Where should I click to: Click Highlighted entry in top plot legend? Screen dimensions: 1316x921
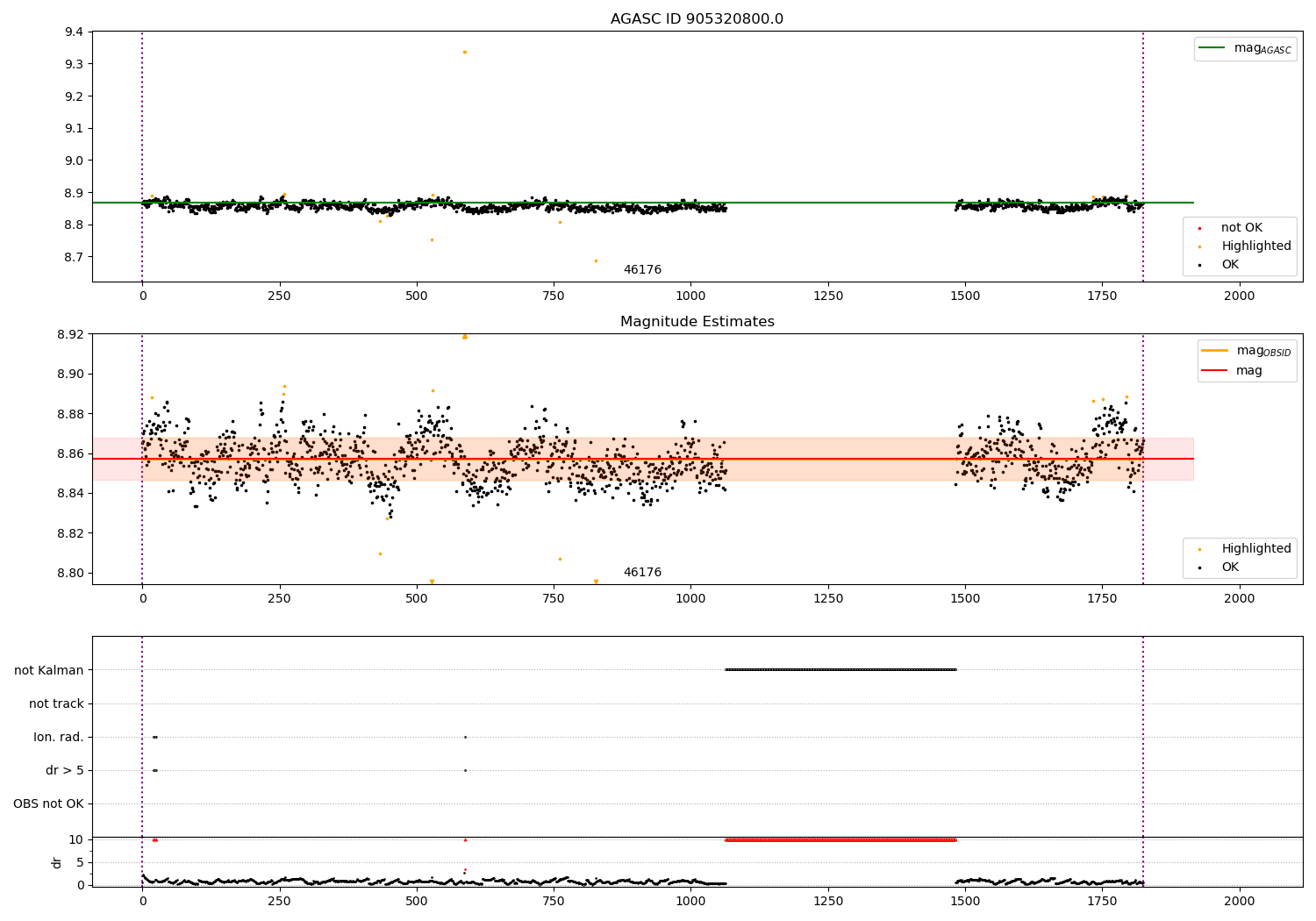coord(1256,246)
